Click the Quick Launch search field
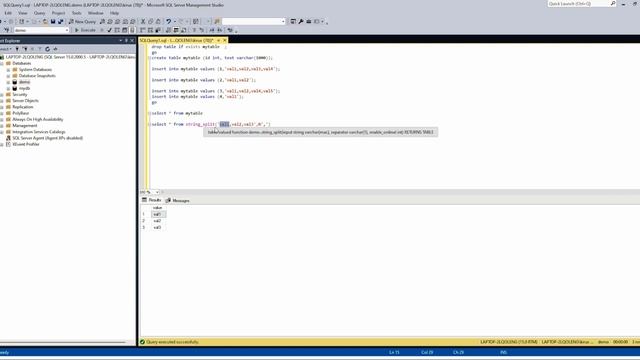The width and height of the screenshot is (640, 360). coord(578,4)
